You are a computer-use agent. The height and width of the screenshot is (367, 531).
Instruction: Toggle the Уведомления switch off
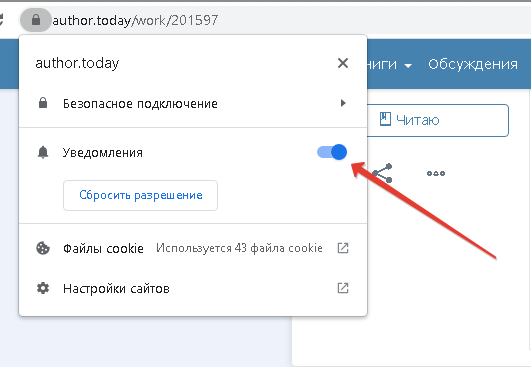(x=332, y=152)
